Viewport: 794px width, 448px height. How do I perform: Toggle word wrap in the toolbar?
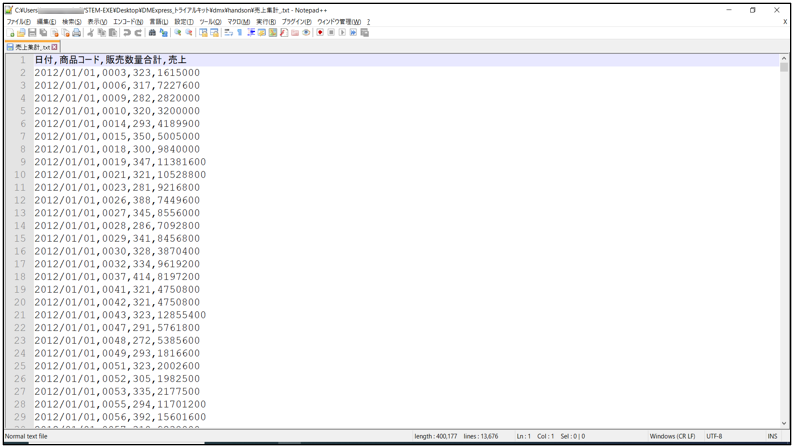(228, 33)
